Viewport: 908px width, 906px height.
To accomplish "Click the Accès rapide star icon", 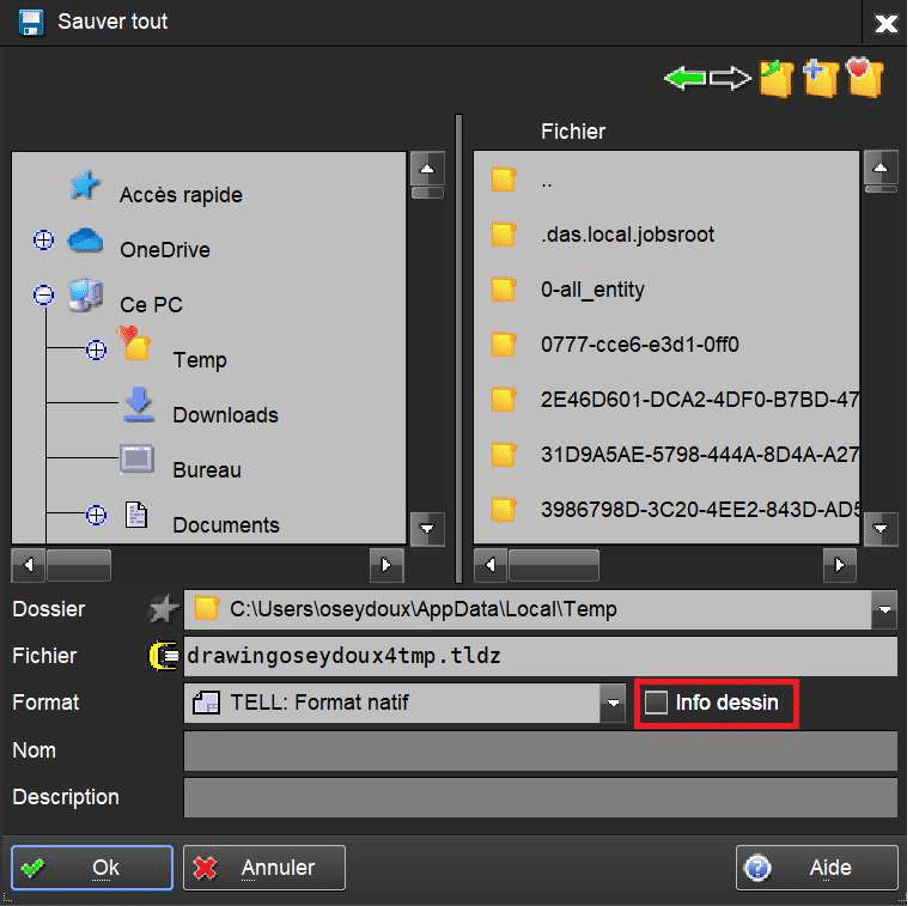I will [85, 186].
